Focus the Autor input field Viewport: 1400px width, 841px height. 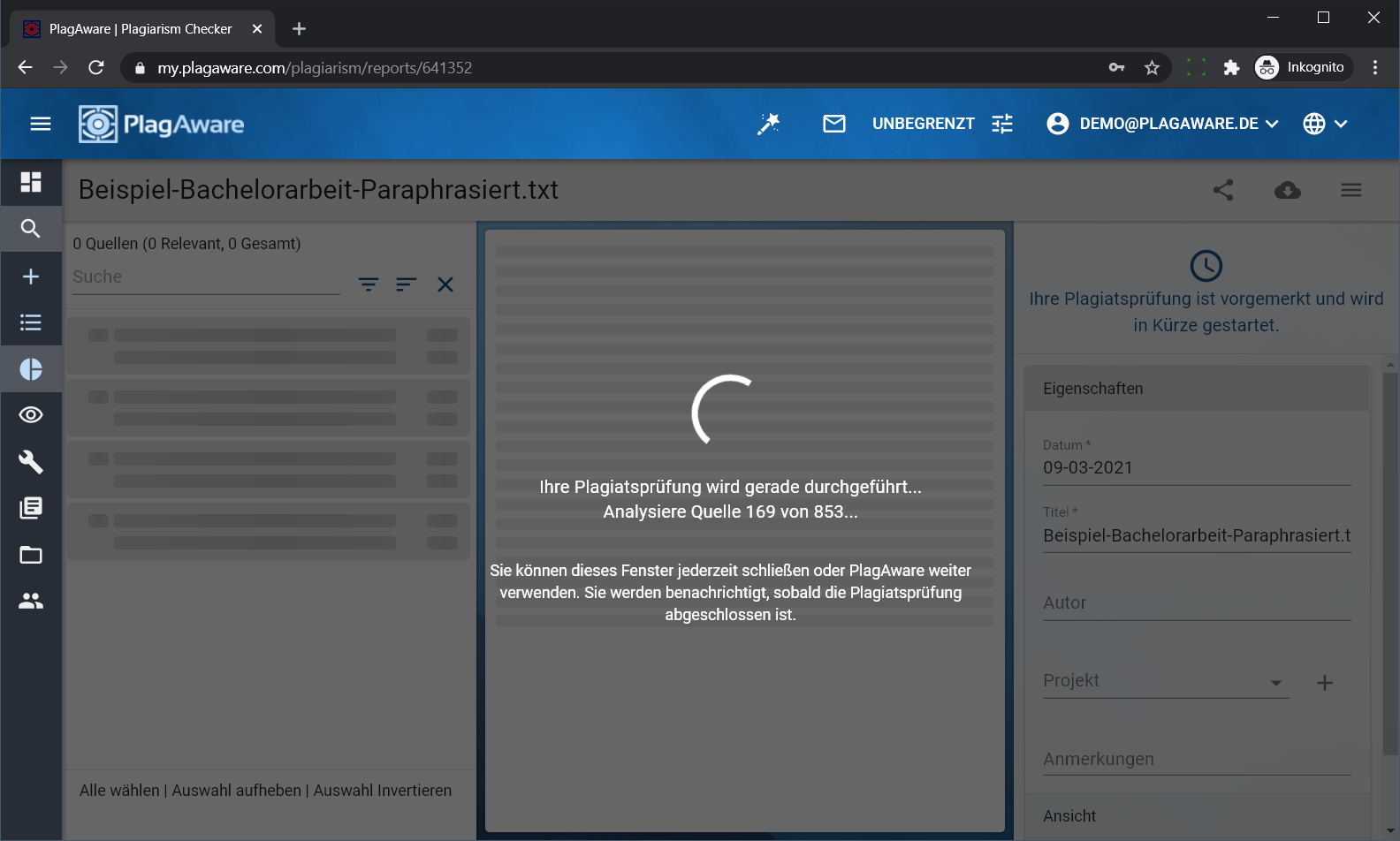point(1197,603)
